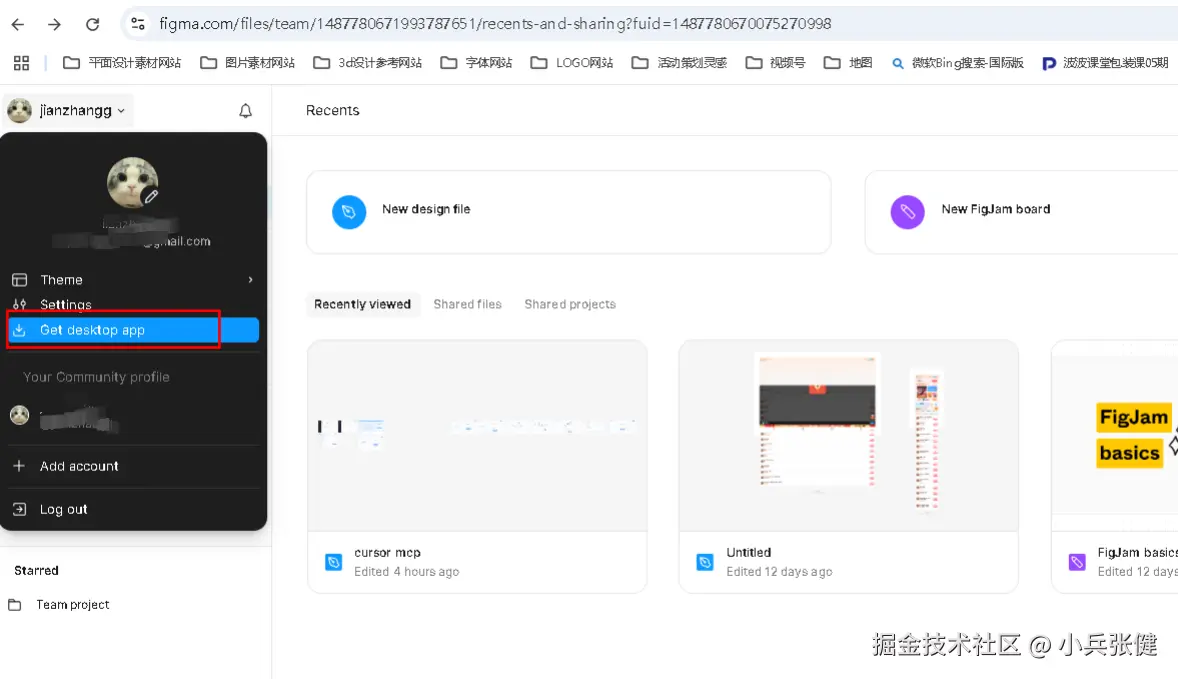Image resolution: width=1178 pixels, height=679 pixels.
Task: Click design file icon beside cursor mcp
Action: tap(334, 562)
